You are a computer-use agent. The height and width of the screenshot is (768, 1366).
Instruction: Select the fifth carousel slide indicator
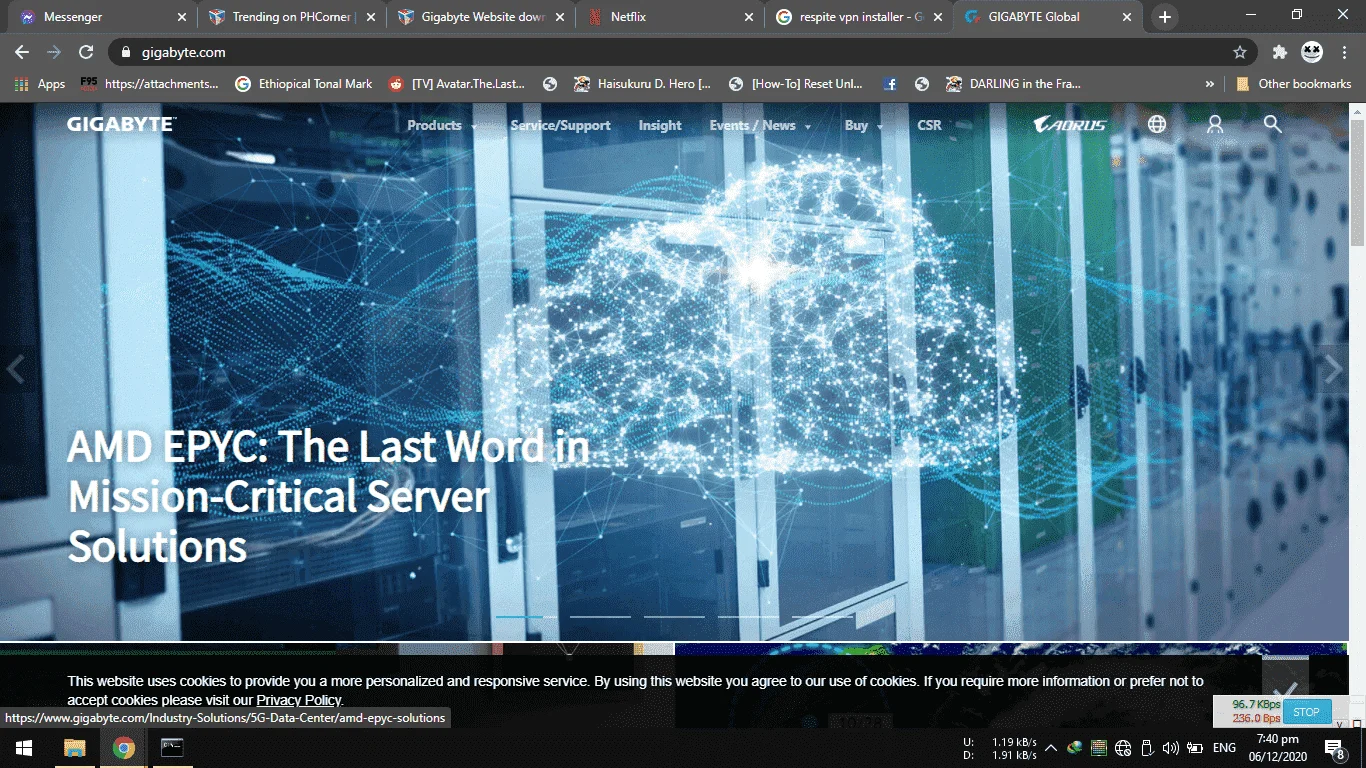823,616
